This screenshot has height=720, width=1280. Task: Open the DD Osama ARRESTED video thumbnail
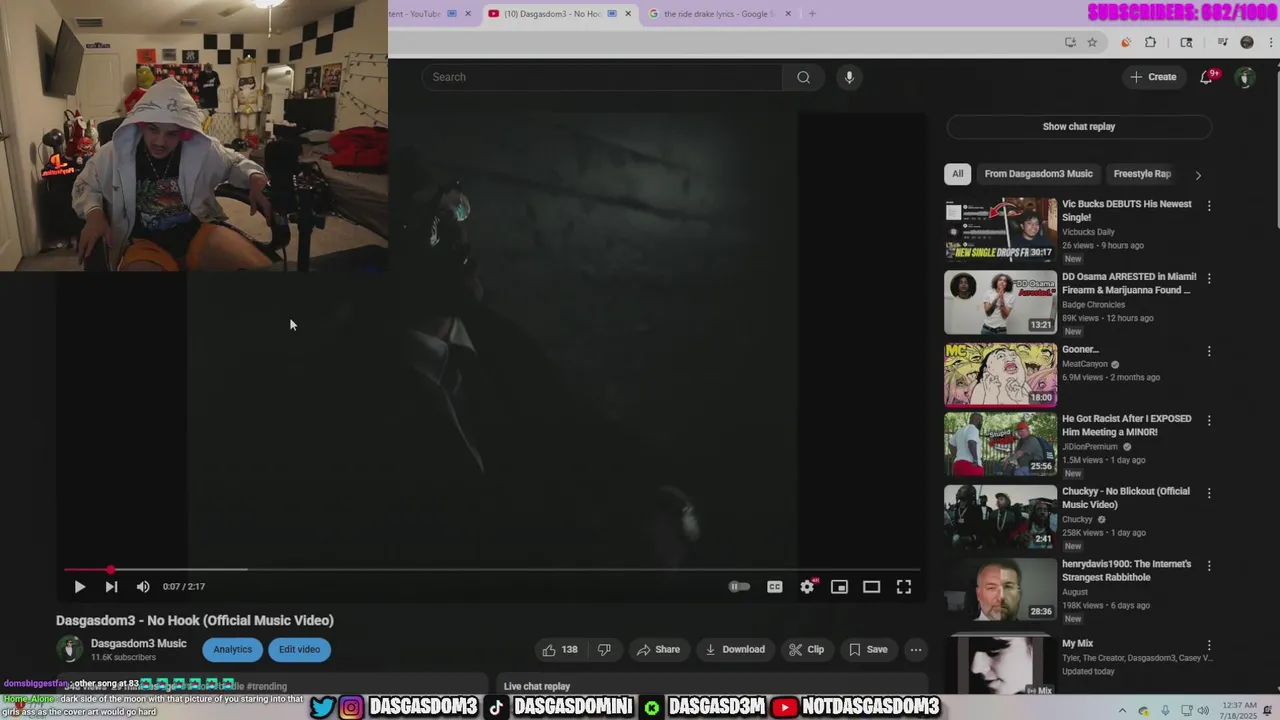pos(1000,302)
